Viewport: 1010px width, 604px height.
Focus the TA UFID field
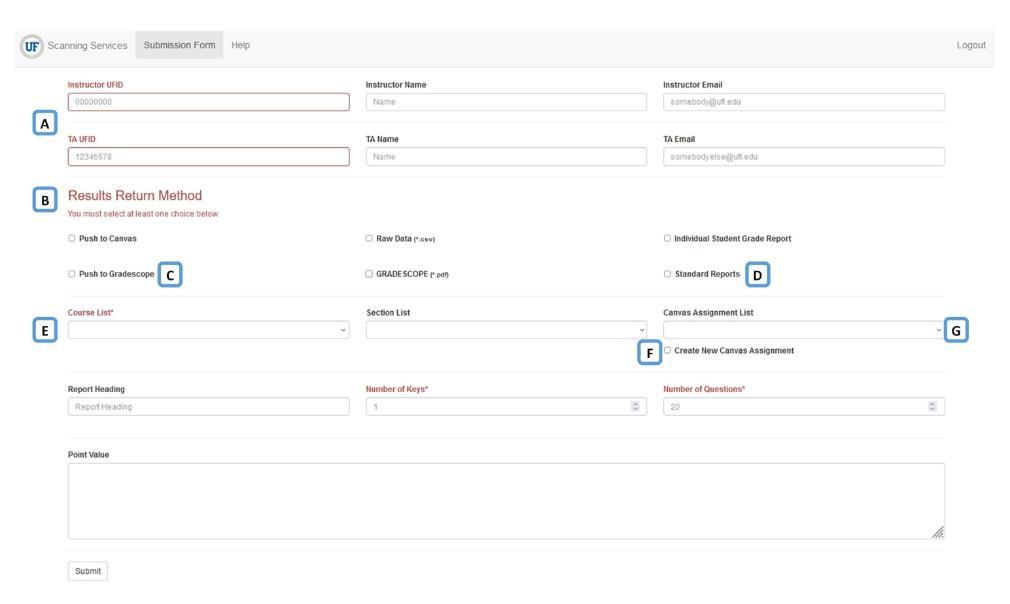tap(209, 156)
